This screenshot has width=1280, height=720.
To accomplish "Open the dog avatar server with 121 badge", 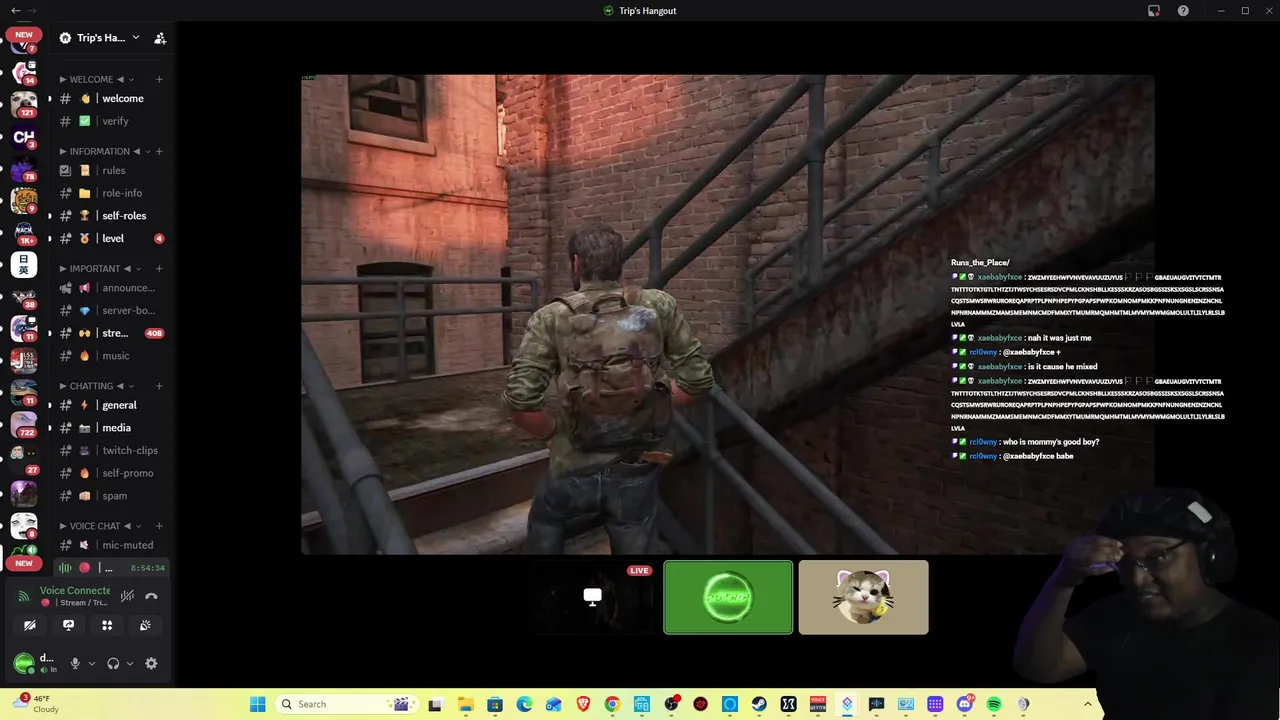I will coord(24,105).
